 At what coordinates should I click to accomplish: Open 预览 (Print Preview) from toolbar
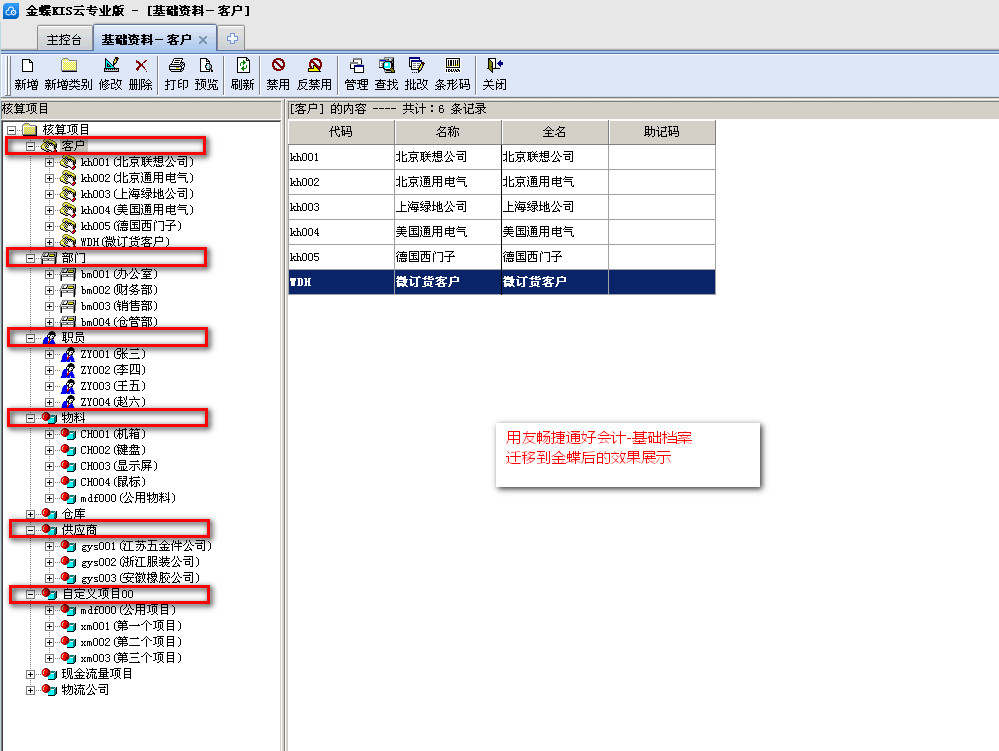[206, 66]
